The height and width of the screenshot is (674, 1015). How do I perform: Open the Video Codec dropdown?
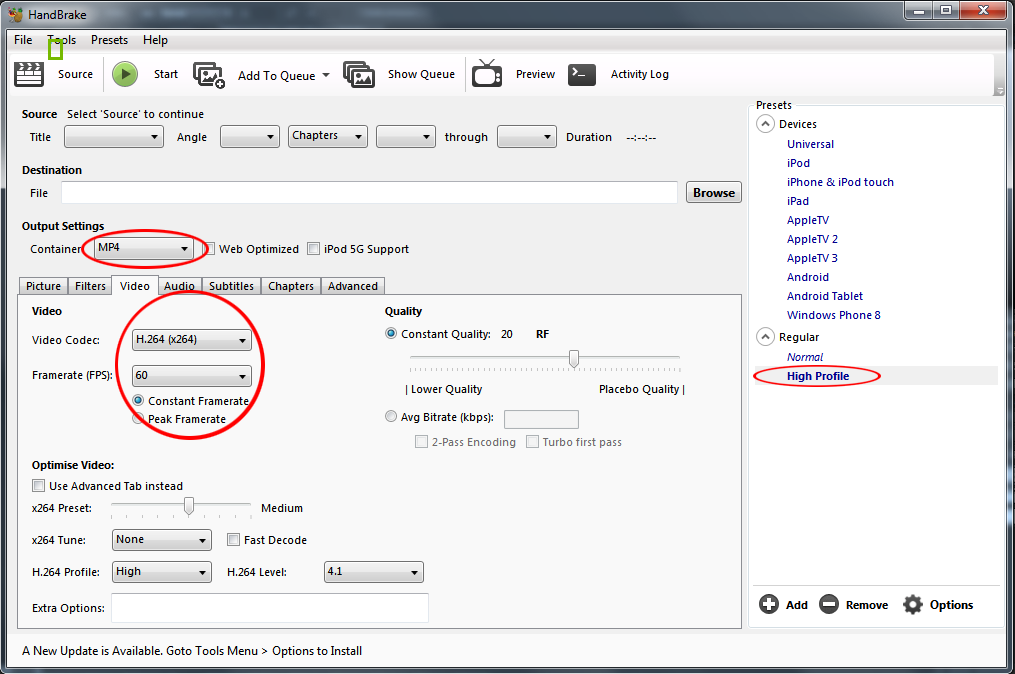pos(192,340)
